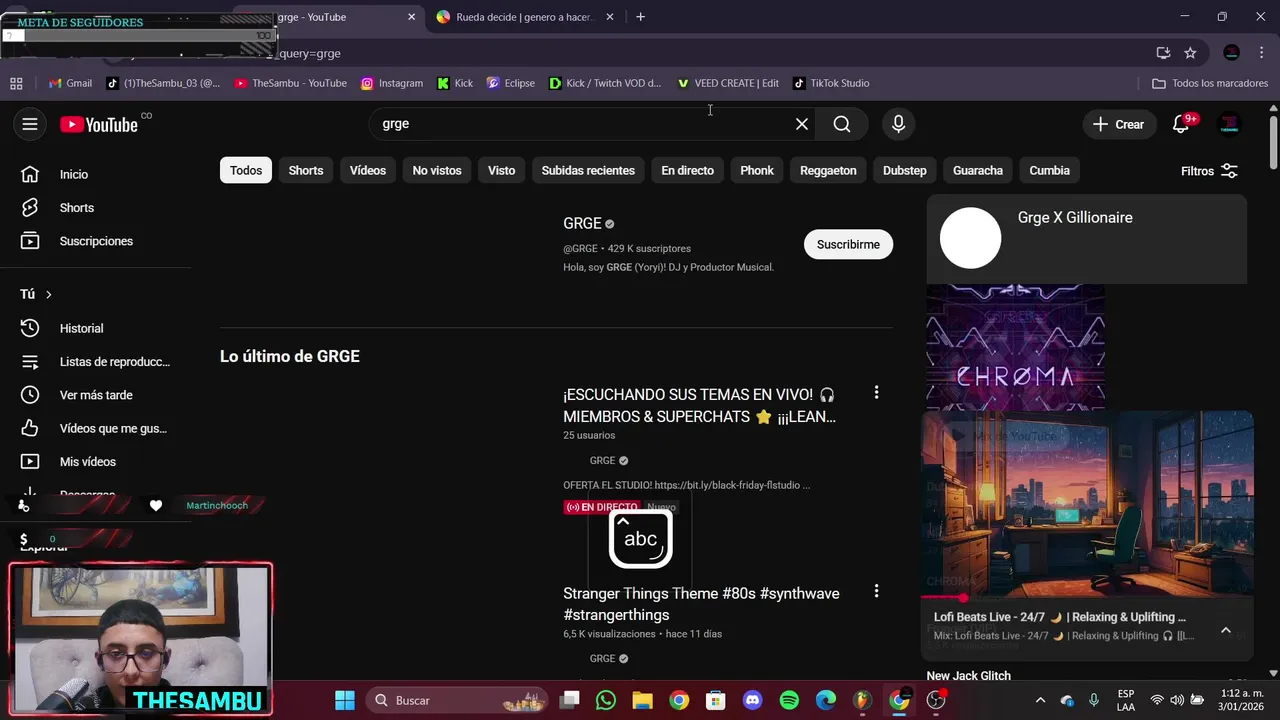Select the Subidas recientes filter chip
This screenshot has height=720, width=1280.
(588, 170)
